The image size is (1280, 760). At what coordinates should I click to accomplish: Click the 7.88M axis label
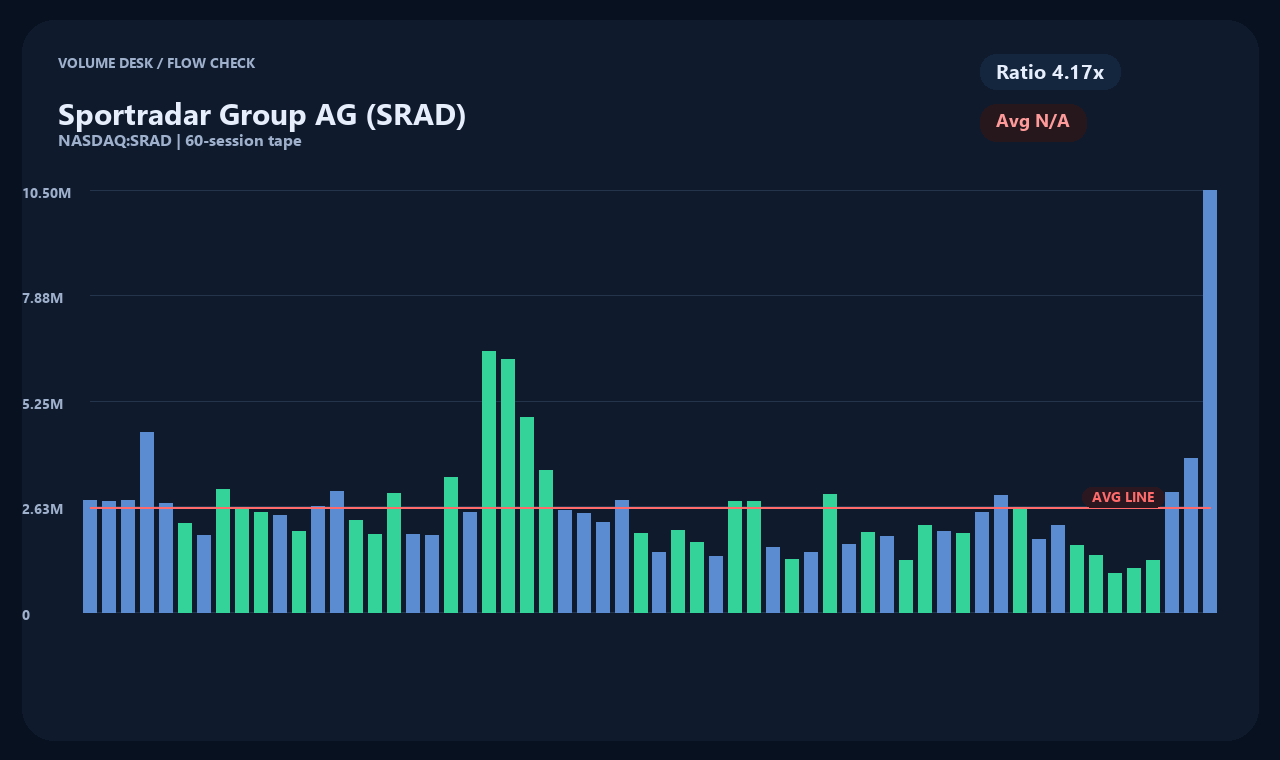point(43,298)
